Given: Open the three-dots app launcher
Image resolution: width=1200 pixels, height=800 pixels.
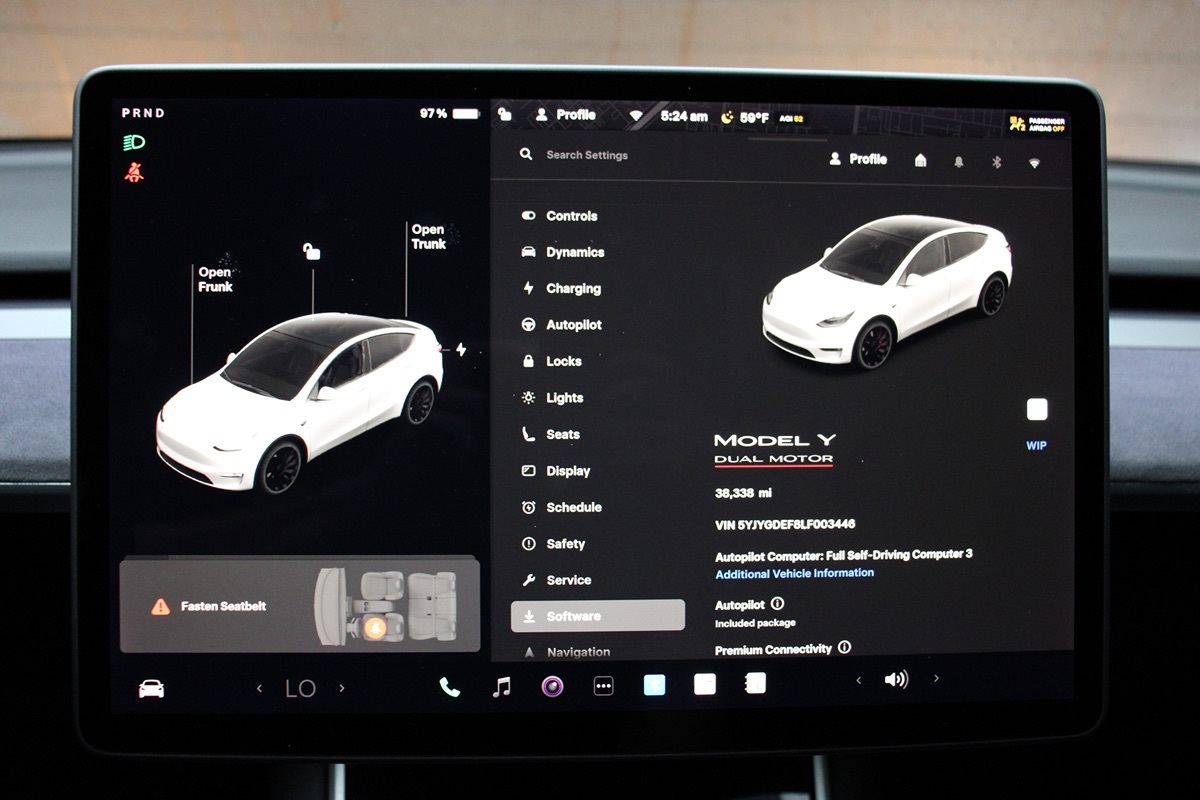Looking at the screenshot, I should (603, 687).
